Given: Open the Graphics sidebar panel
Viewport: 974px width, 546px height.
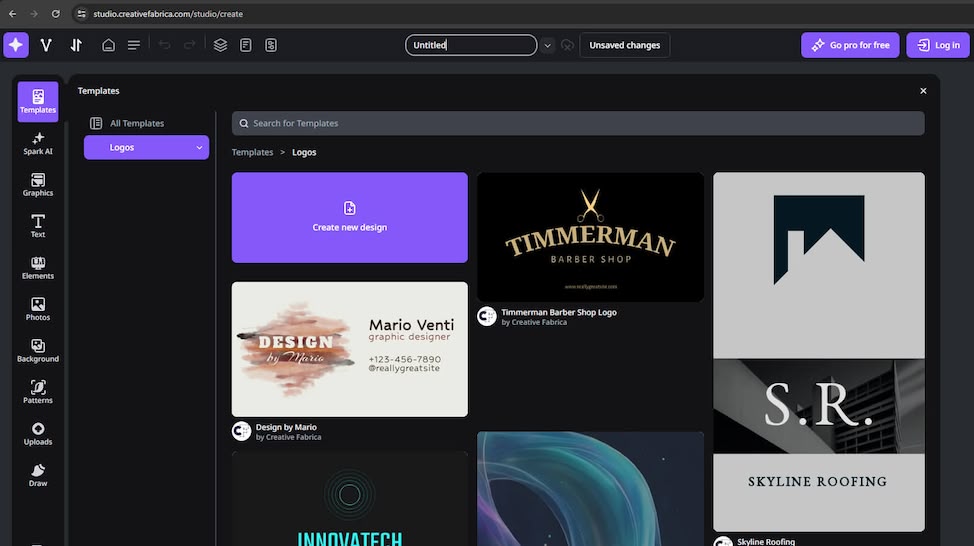Looking at the screenshot, I should (x=38, y=185).
